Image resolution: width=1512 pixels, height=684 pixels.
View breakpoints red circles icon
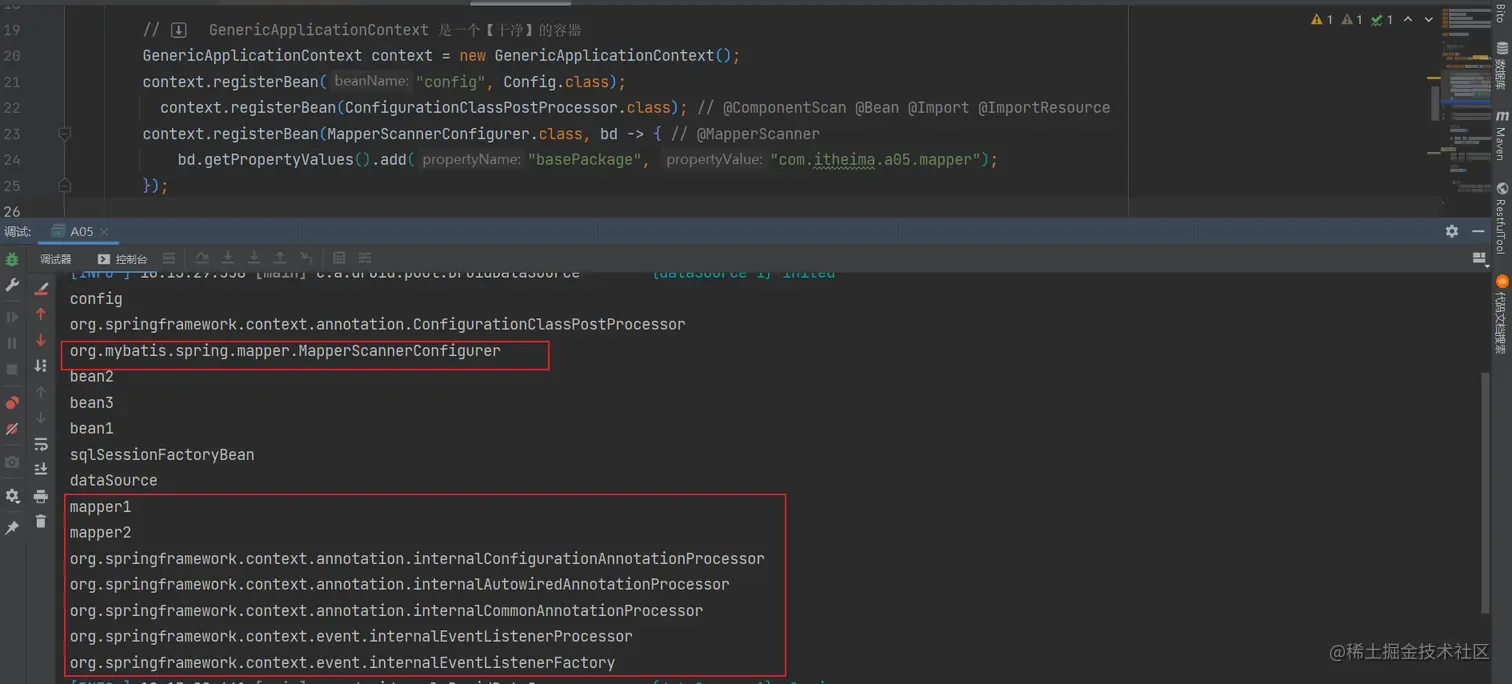(12, 403)
